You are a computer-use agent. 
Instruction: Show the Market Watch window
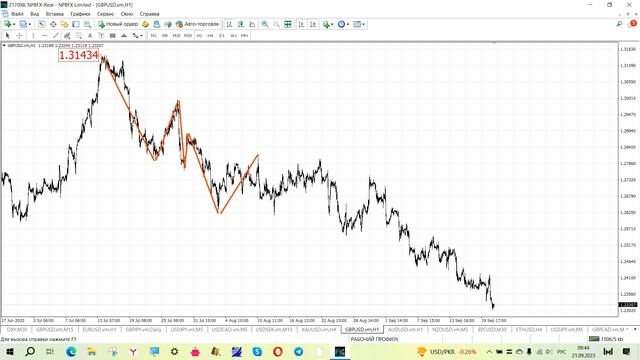coord(42,24)
